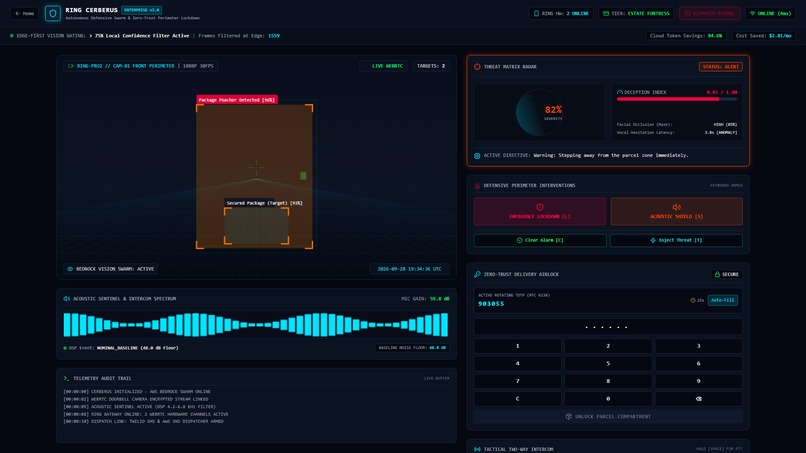Click the Cost Saved value
Screen dimensions: 806x453
click(x=780, y=36)
